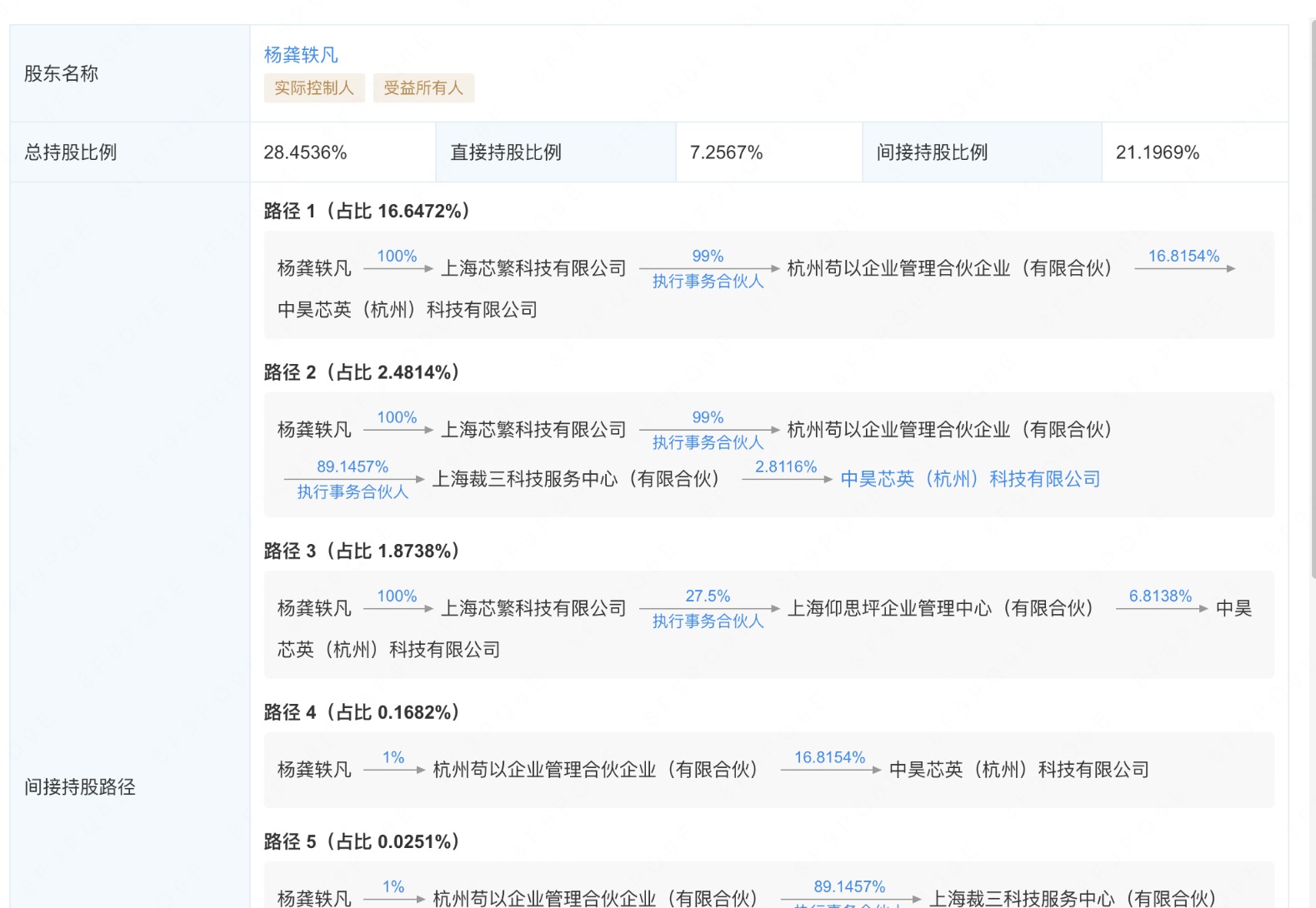Click the 总持股比例 label cell
This screenshot has width=1316, height=908.
(x=129, y=152)
